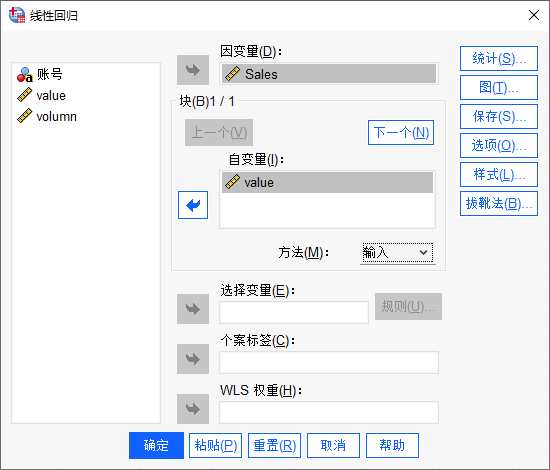
Task: Open the 保存(S) save dialog
Action: (x=499, y=116)
